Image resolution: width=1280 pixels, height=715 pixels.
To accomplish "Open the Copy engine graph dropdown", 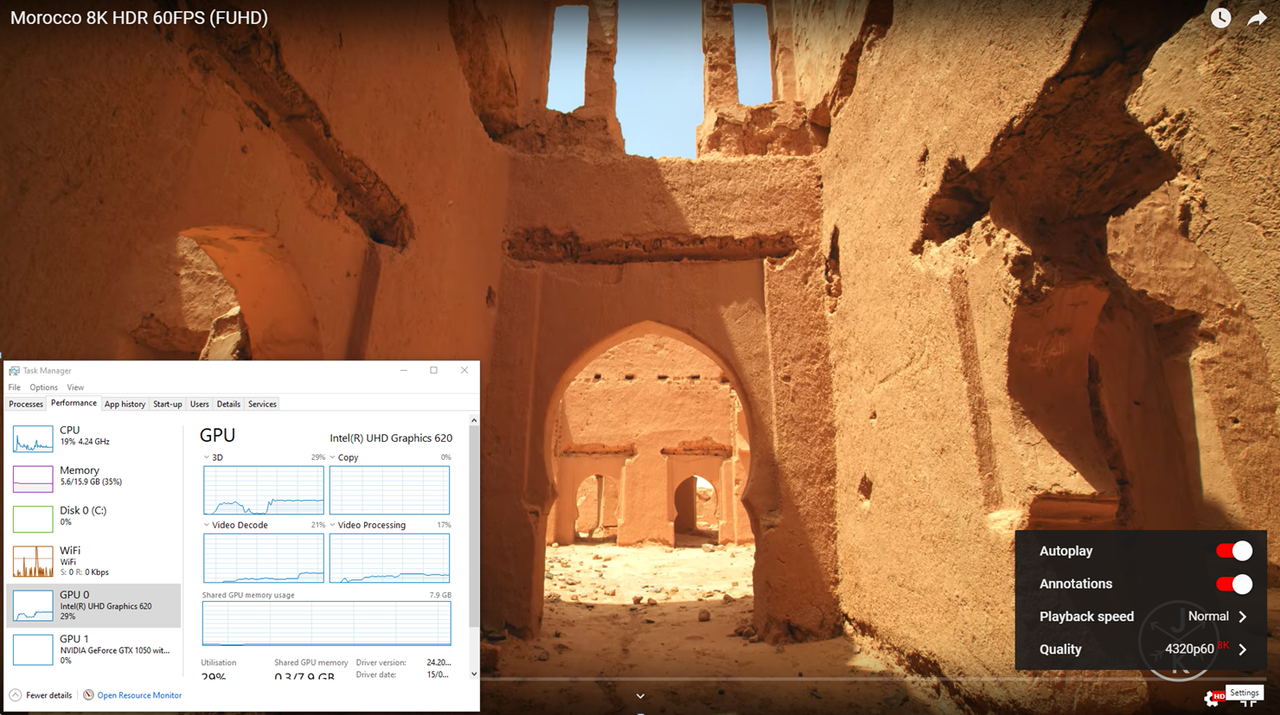I will tap(333, 457).
